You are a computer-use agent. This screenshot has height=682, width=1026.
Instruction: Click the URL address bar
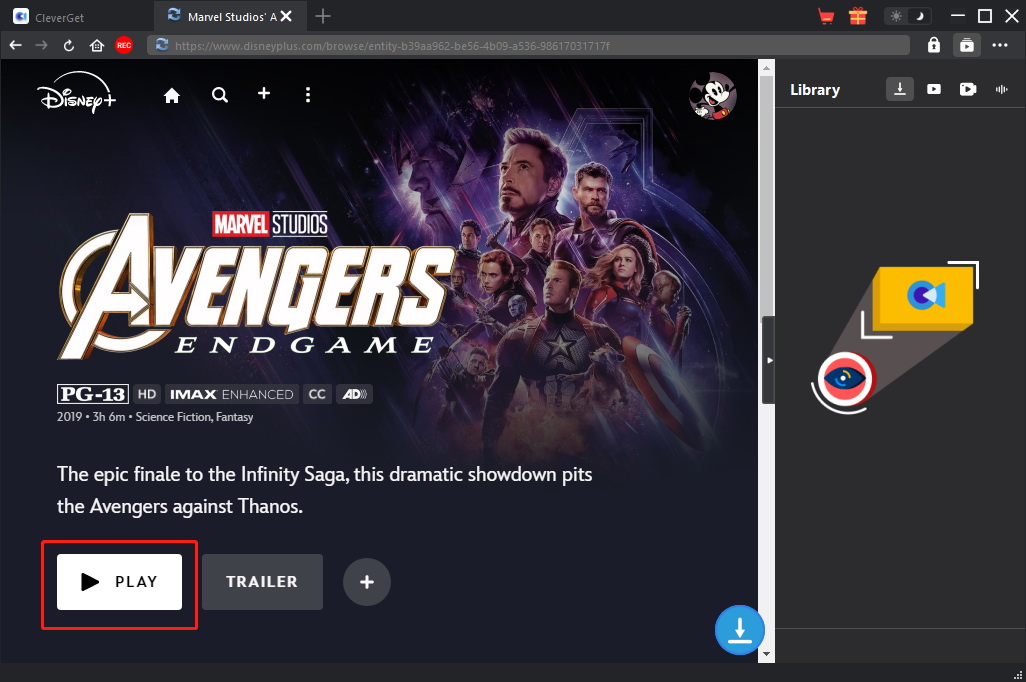(x=530, y=45)
